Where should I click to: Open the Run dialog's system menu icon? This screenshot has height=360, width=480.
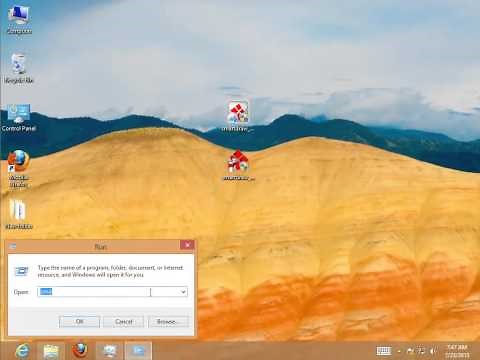tap(13, 246)
